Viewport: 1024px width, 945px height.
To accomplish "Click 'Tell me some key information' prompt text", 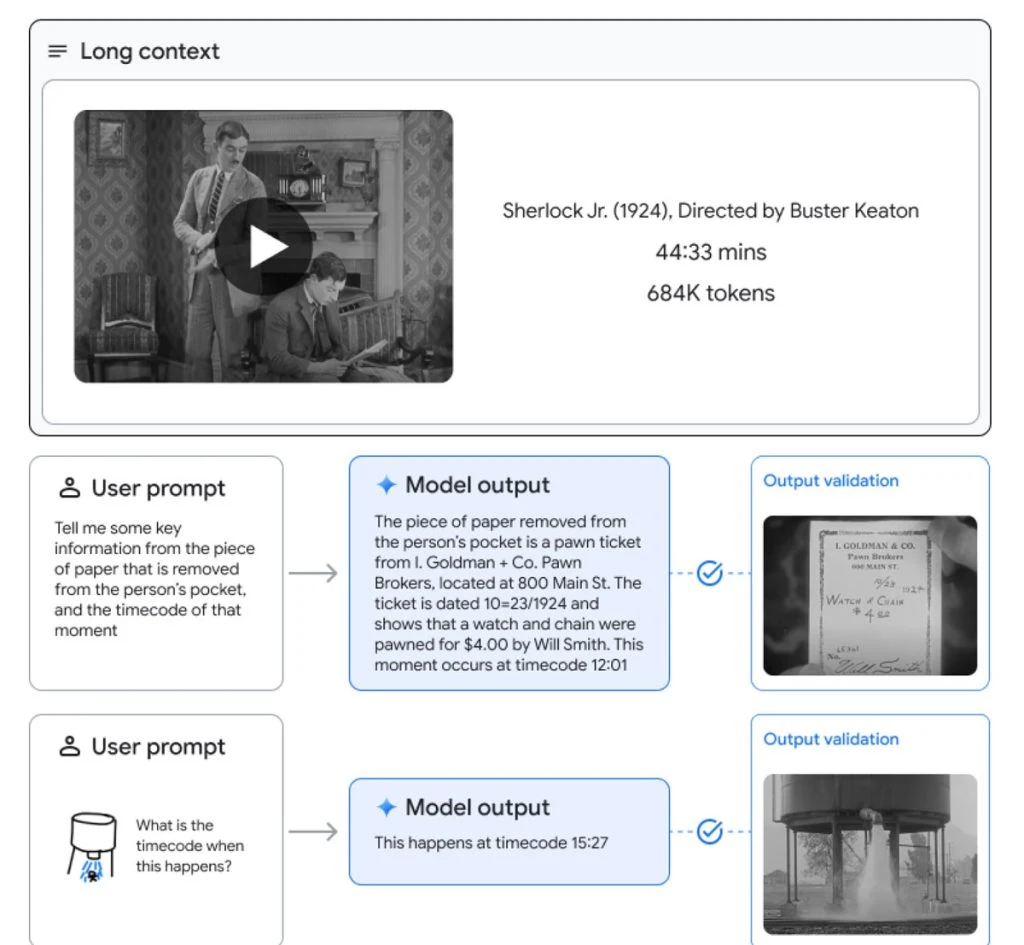I will (x=155, y=579).
